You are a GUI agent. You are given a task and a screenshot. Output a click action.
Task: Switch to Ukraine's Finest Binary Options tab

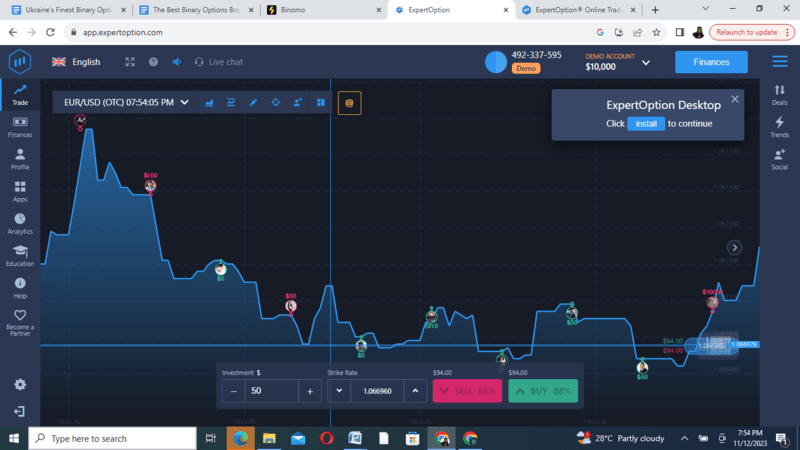67,10
